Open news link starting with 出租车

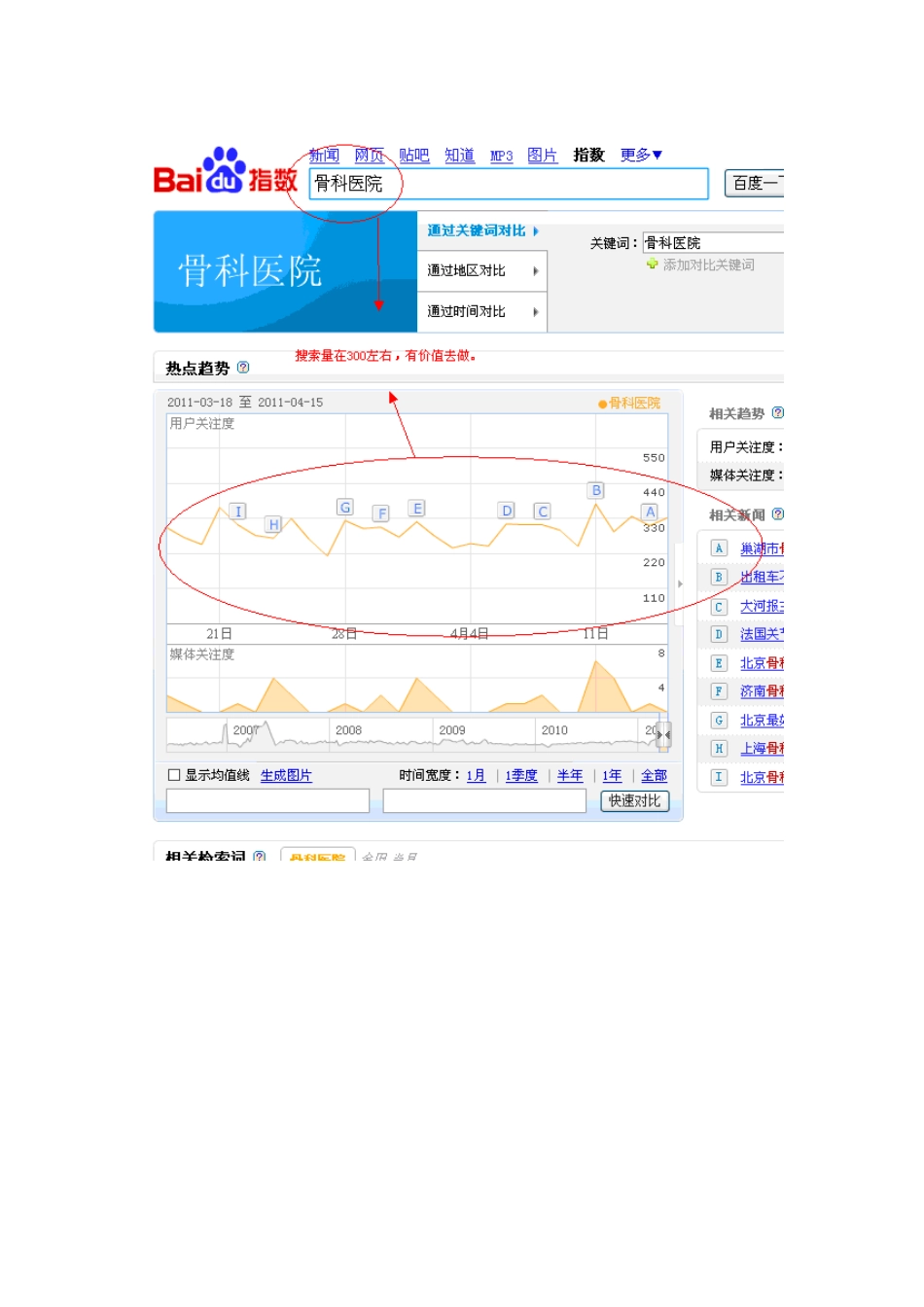(762, 578)
